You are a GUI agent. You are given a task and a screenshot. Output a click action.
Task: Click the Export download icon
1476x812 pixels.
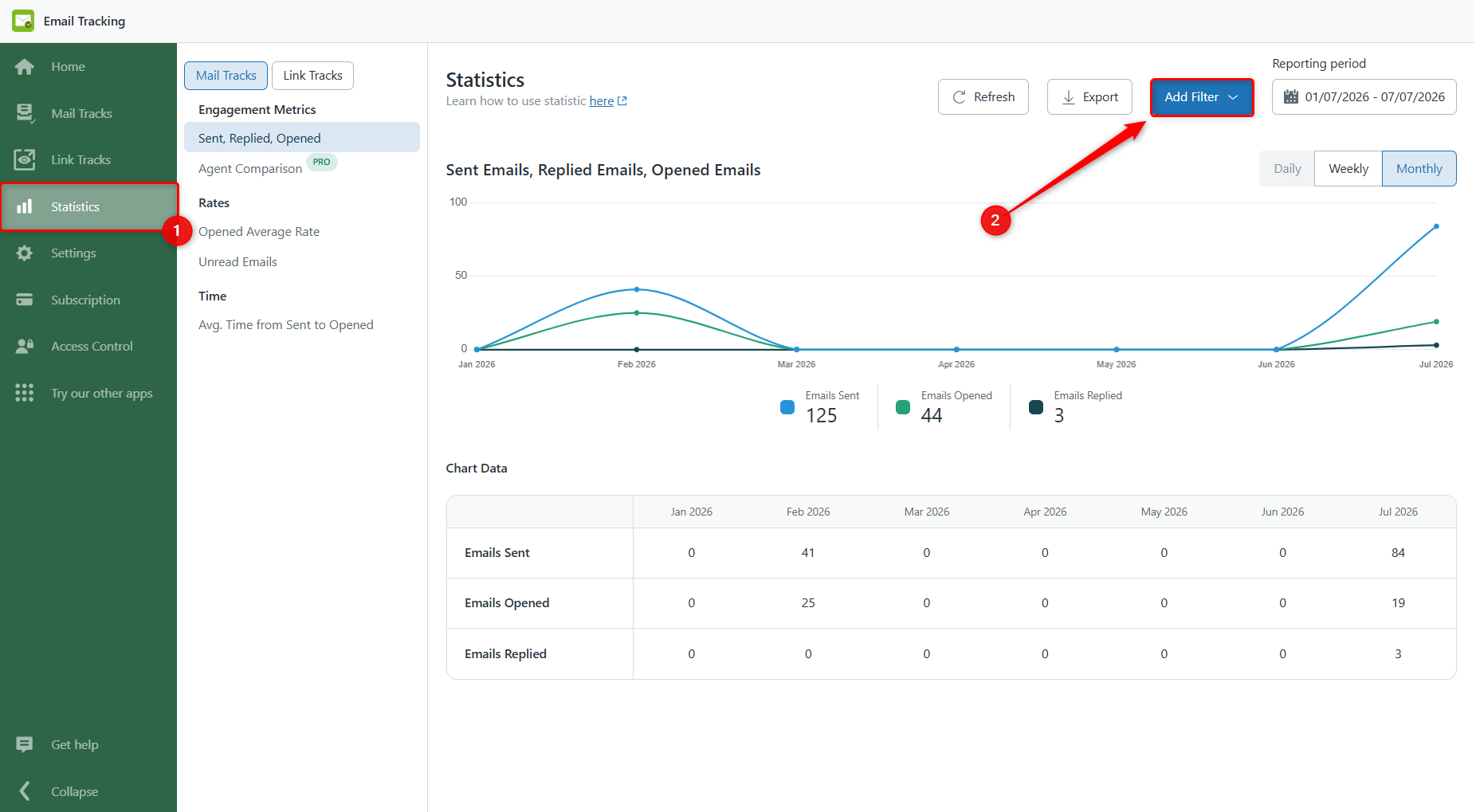coord(1069,97)
